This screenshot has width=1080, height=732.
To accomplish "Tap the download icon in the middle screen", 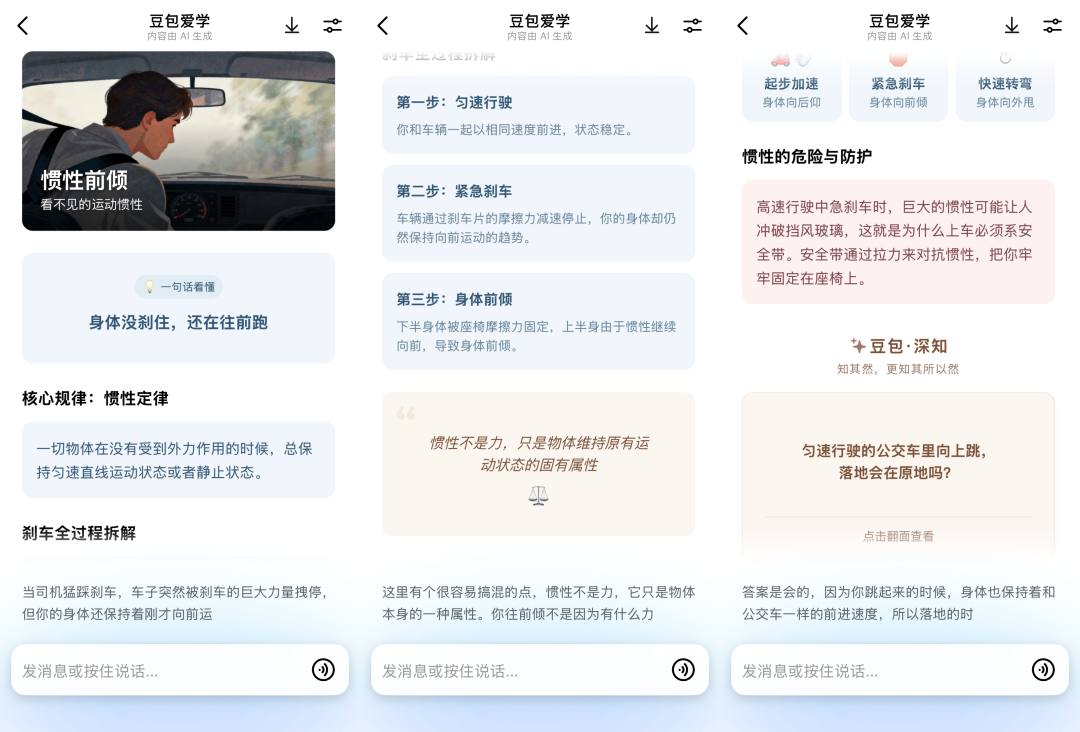I will 652,26.
